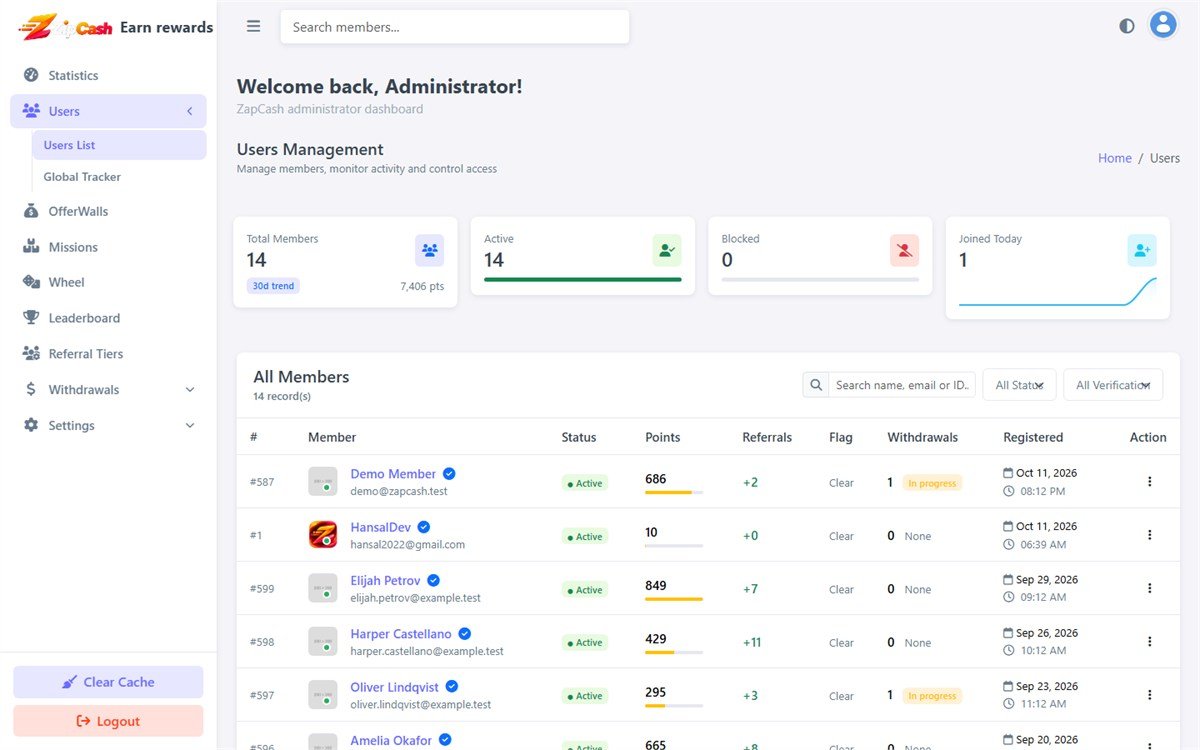The width and height of the screenshot is (1200, 750).
Task: Open Missions in the sidebar
Action: click(108, 247)
